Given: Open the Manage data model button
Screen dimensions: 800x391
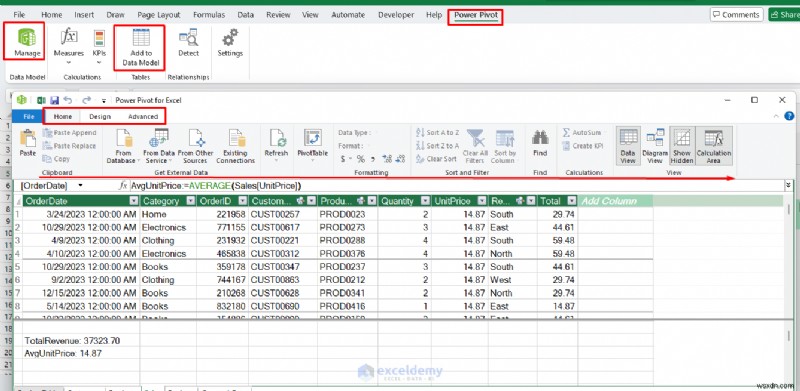Looking at the screenshot, I should [27, 42].
